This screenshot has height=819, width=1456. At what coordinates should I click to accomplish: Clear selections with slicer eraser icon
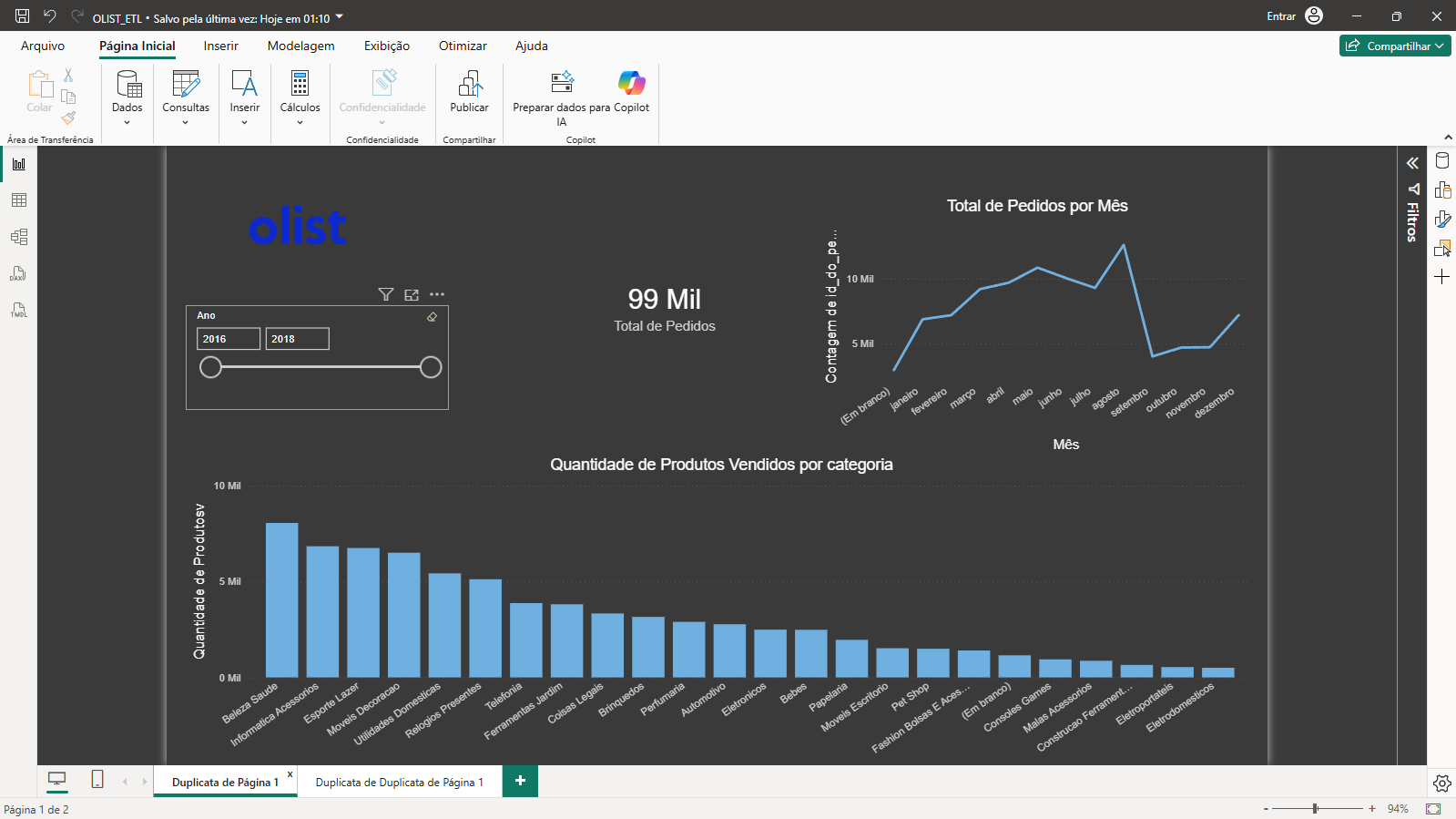point(432,317)
